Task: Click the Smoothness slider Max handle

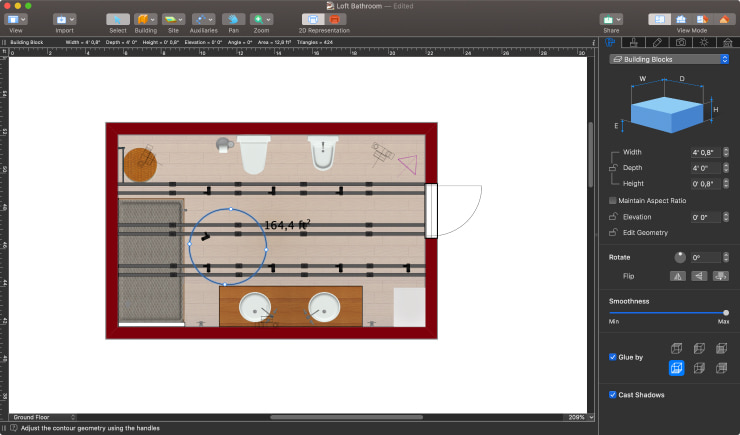Action: (725, 312)
